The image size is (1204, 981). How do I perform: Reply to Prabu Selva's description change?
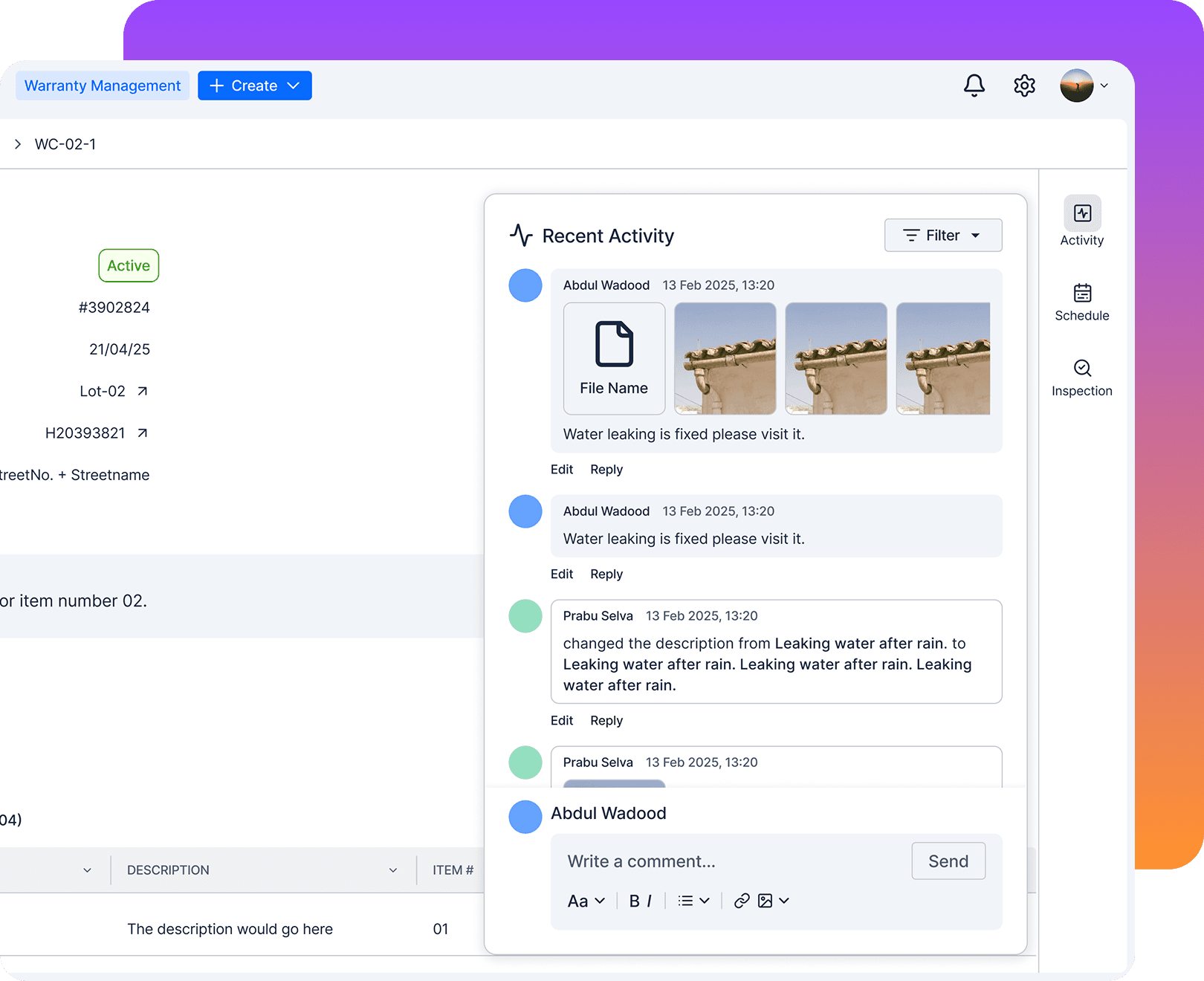[606, 720]
